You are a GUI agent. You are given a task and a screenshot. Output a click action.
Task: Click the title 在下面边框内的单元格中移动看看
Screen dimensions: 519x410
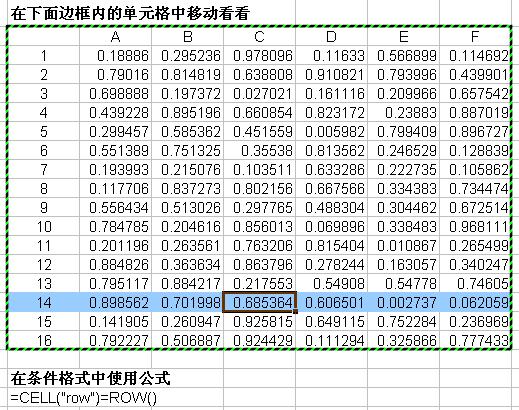pyautogui.click(x=130, y=14)
